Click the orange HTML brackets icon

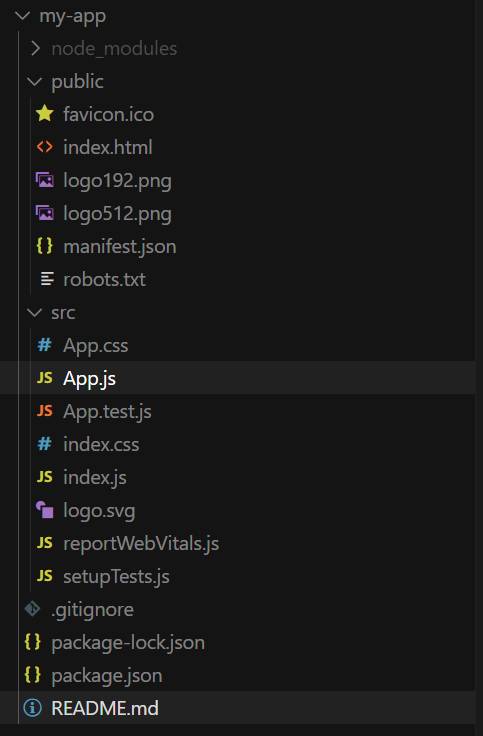(x=45, y=147)
